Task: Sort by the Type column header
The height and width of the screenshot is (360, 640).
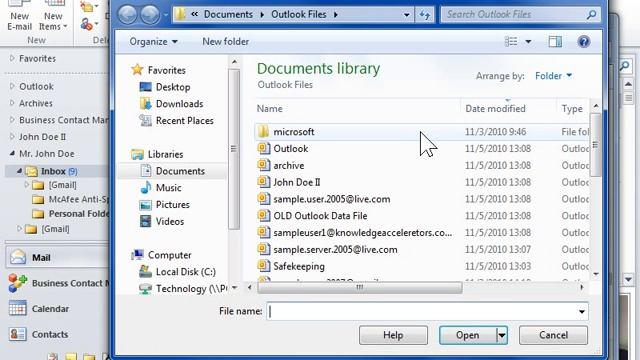Action: (x=572, y=109)
